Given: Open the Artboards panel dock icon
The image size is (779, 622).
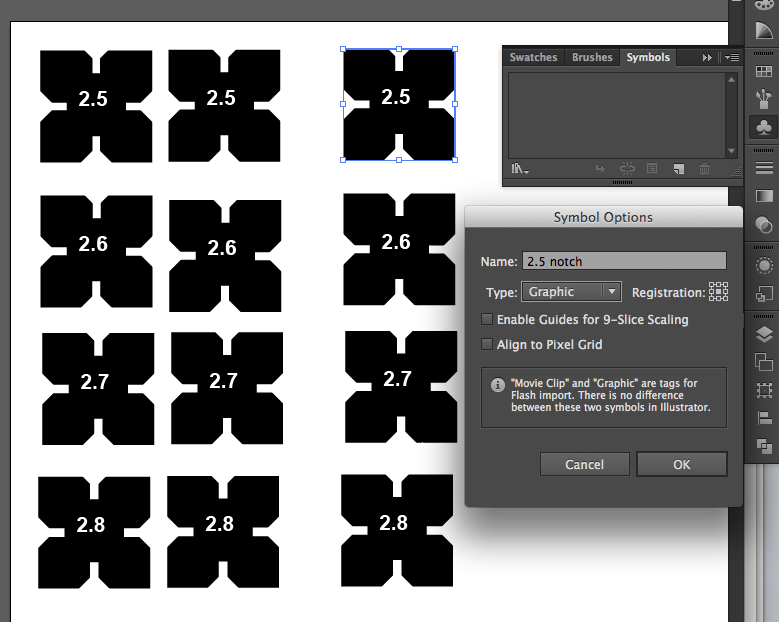Looking at the screenshot, I should click(764, 362).
